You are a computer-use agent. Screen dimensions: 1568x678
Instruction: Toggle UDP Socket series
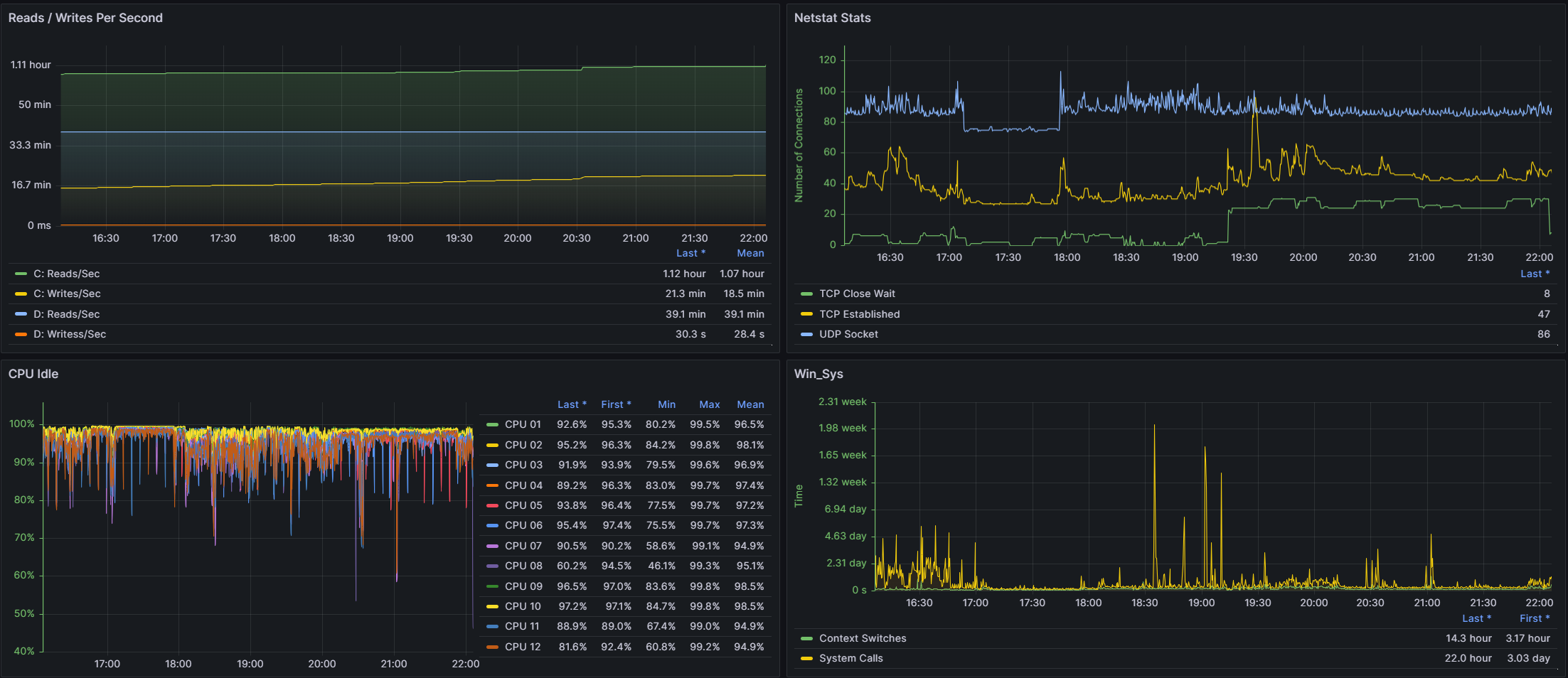(848, 334)
